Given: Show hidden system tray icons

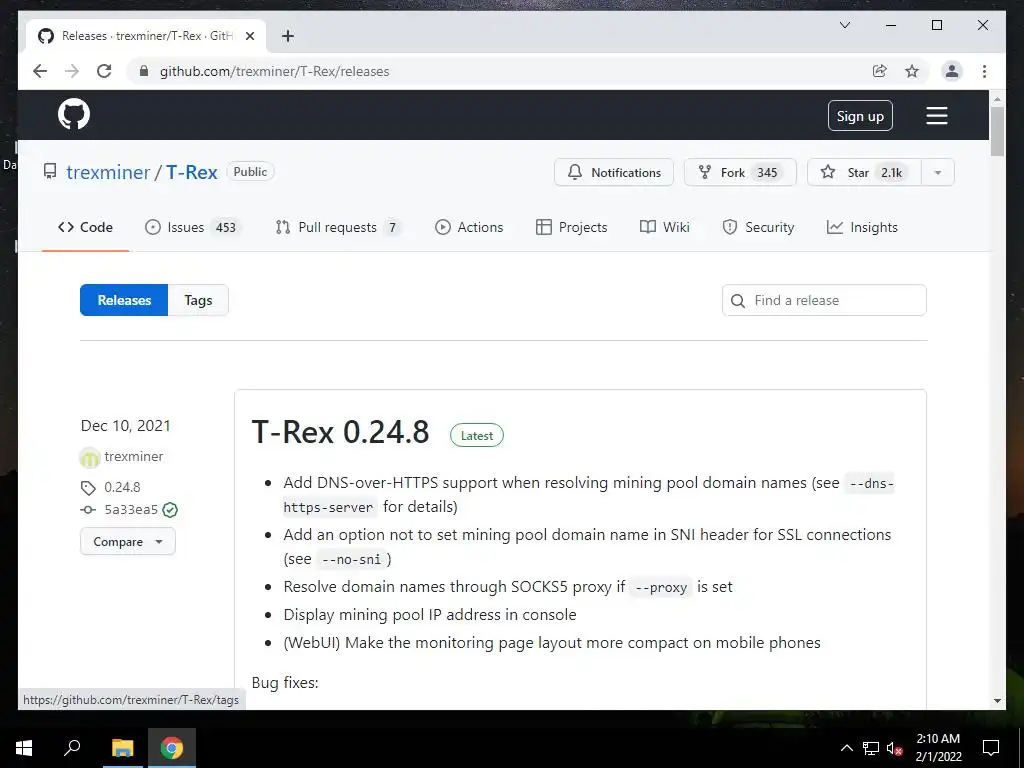Looking at the screenshot, I should (x=846, y=748).
